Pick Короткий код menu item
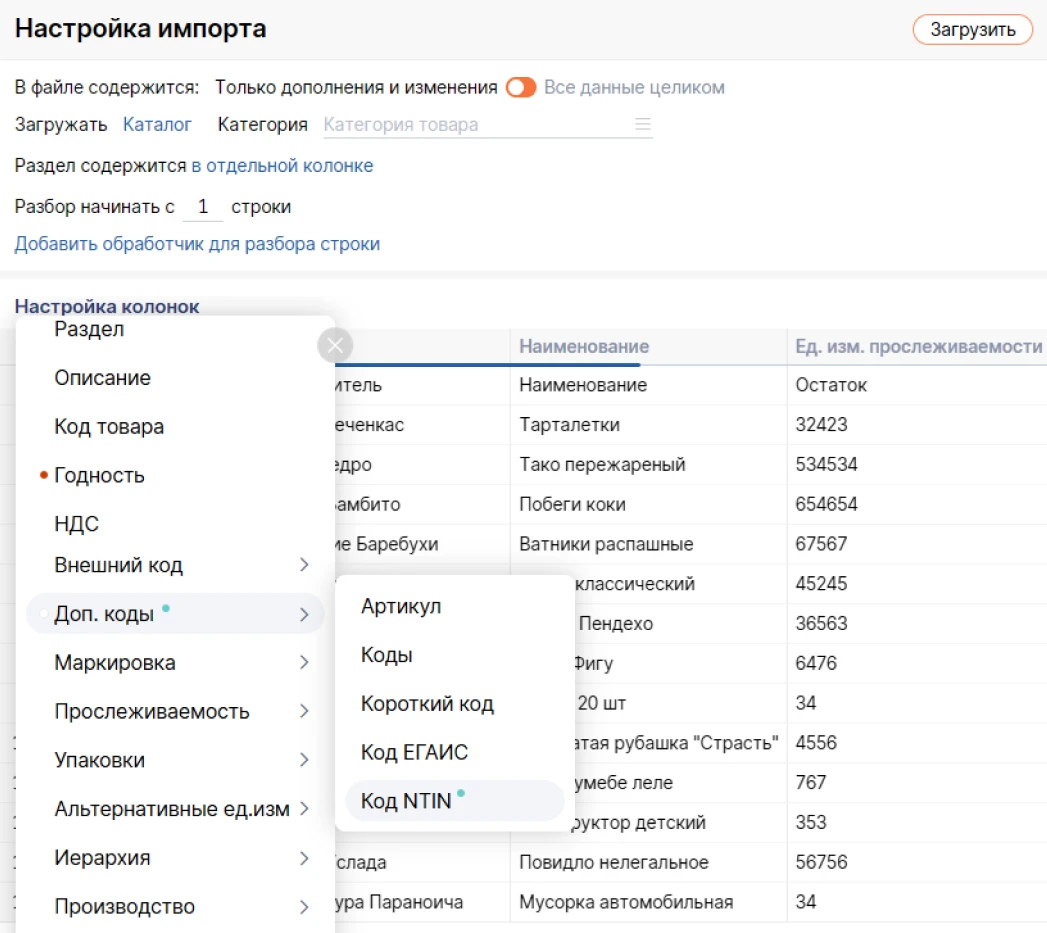The height and width of the screenshot is (933, 1047). [427, 704]
